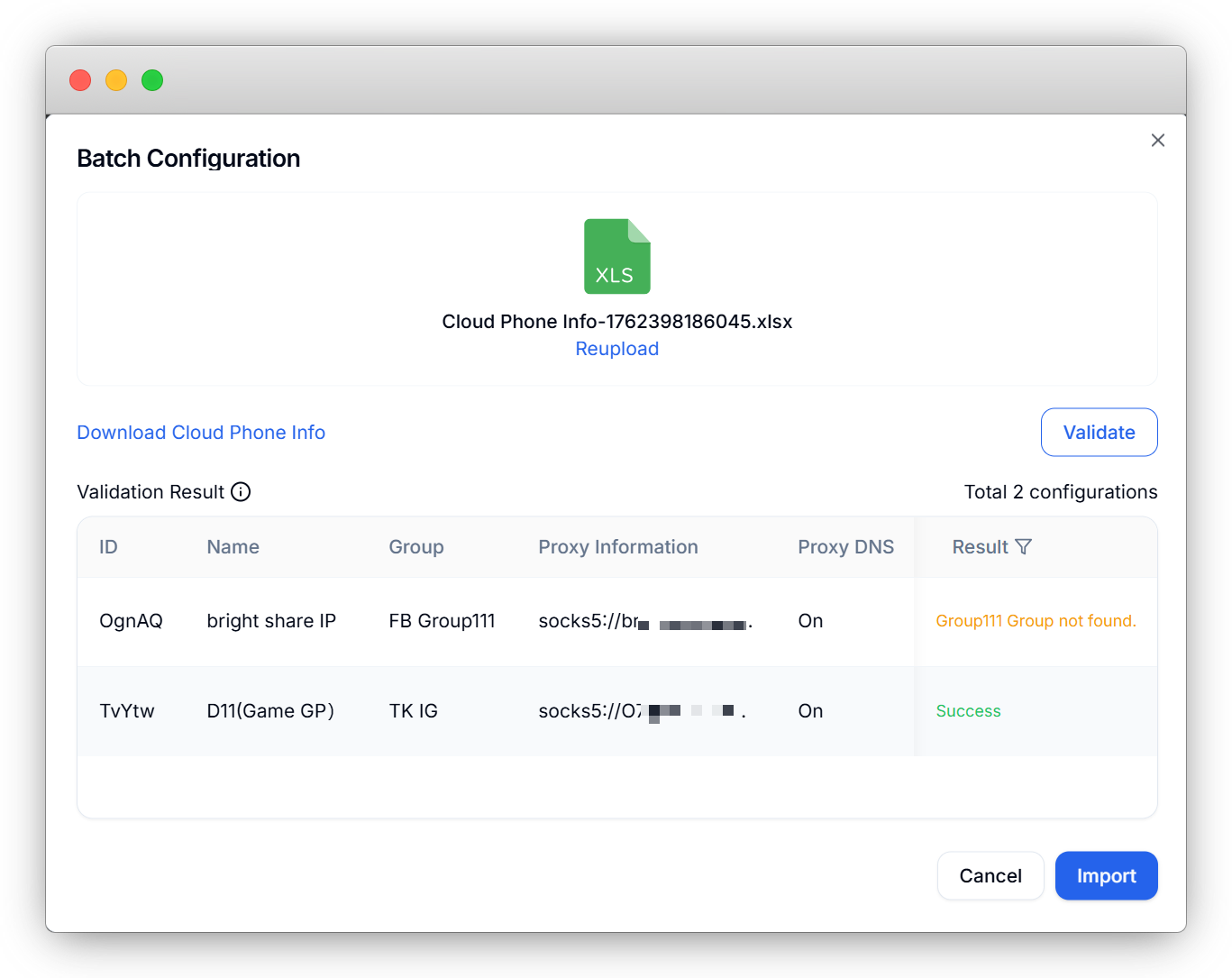
Task: Click the 'D11(Game GP)' name cell
Action: (x=270, y=711)
